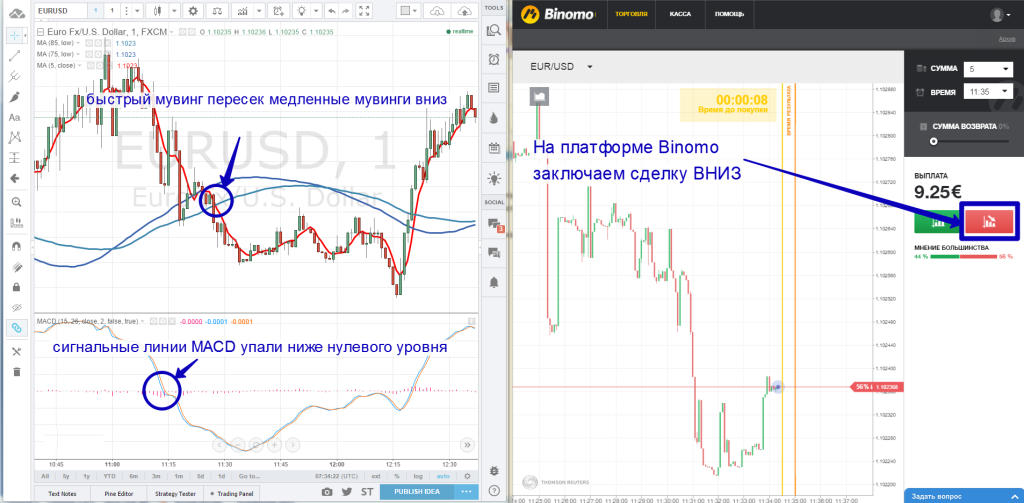The height and width of the screenshot is (503, 1024).
Task: Select the brush drawing tool
Action: coord(16,97)
